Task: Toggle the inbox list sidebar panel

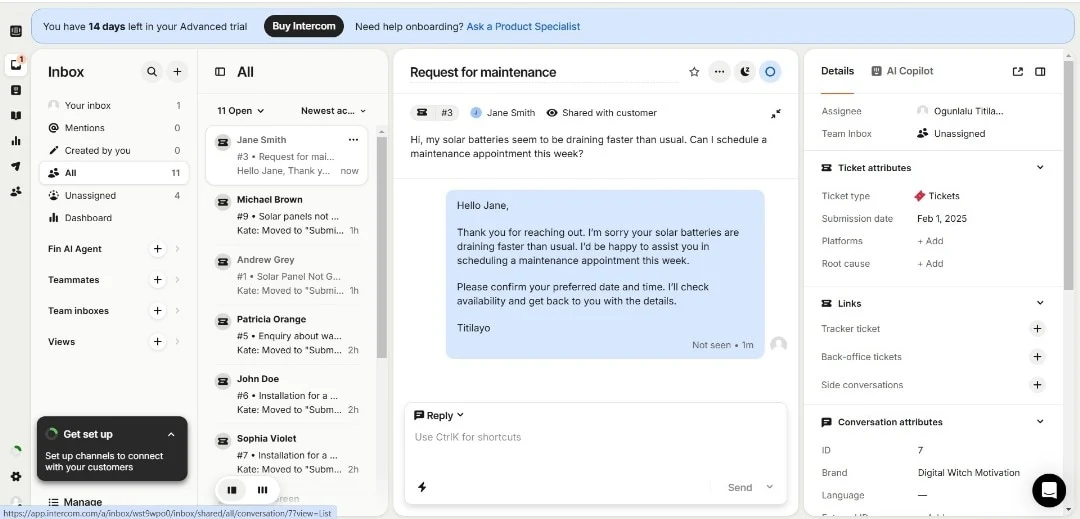Action: (220, 72)
